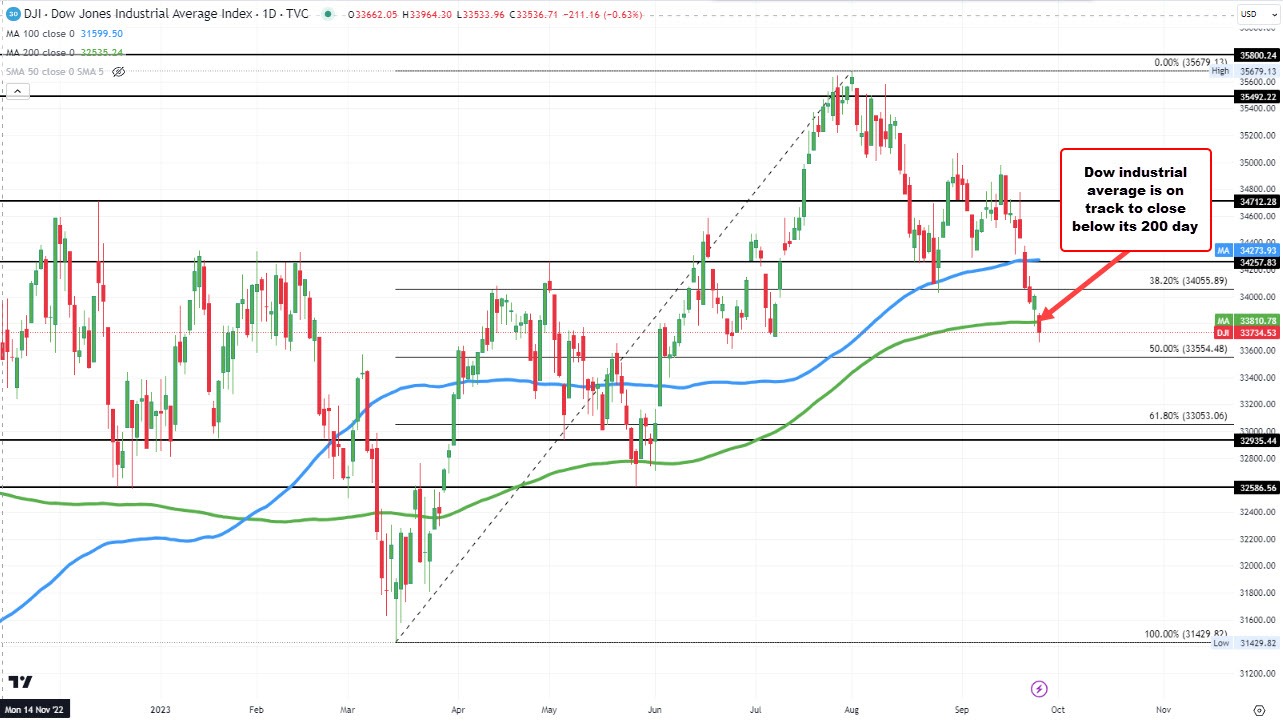
Task: Click the green market status dot
Action: [327, 13]
